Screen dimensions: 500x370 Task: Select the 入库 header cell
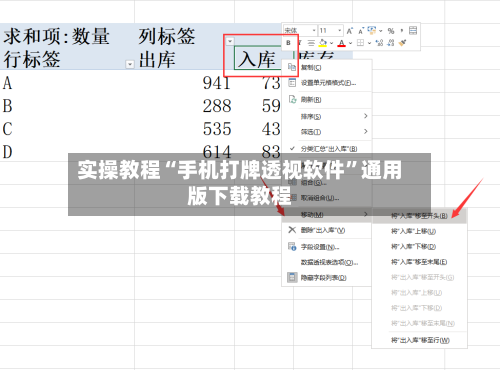pos(258,58)
